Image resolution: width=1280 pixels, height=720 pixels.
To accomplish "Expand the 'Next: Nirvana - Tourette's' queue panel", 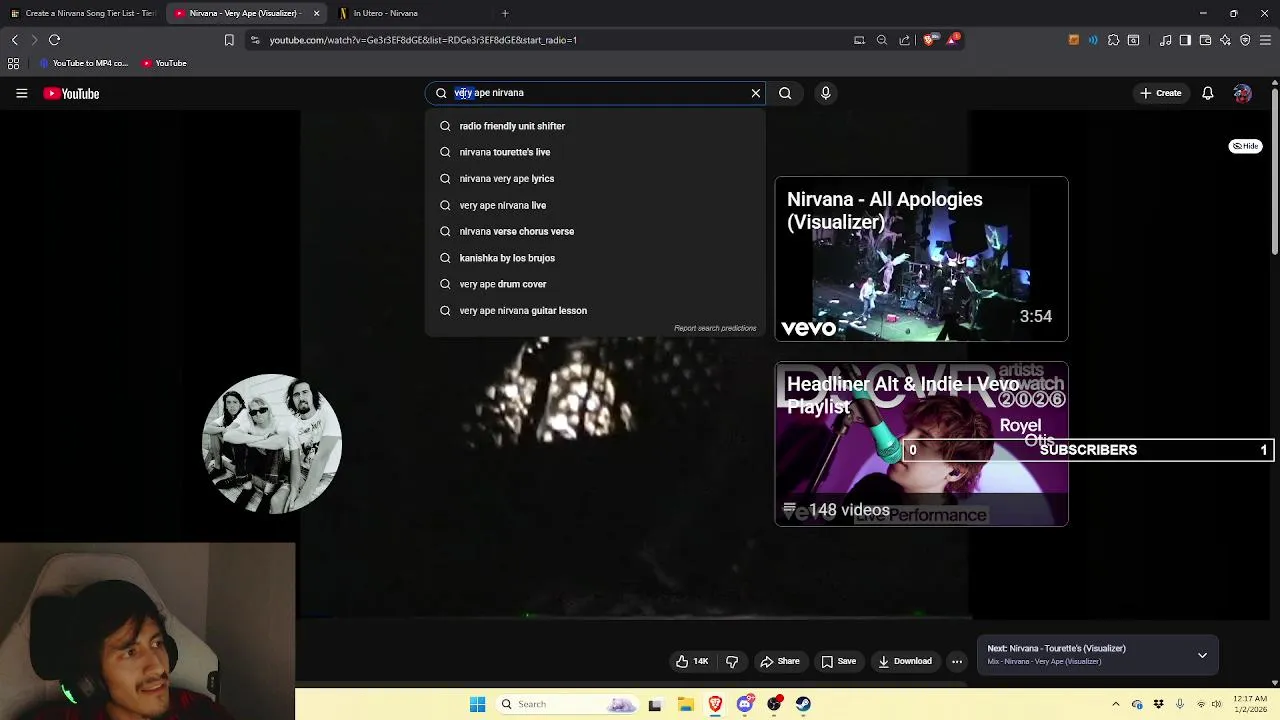I will point(1202,655).
